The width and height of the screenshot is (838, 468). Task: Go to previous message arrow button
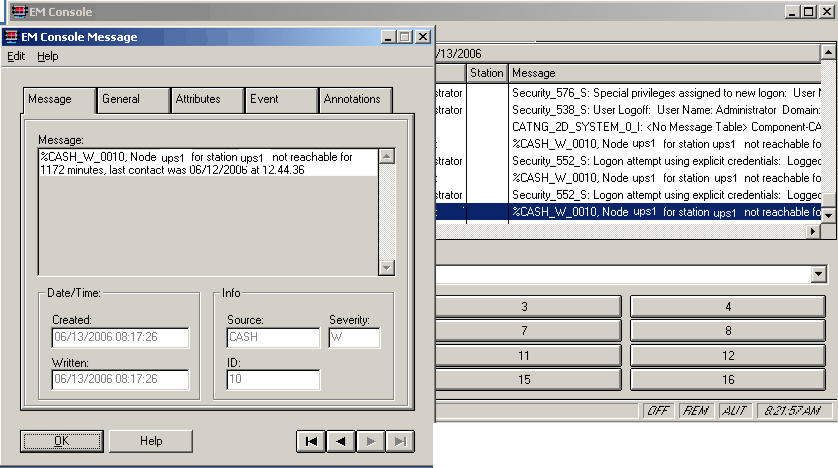coord(341,441)
